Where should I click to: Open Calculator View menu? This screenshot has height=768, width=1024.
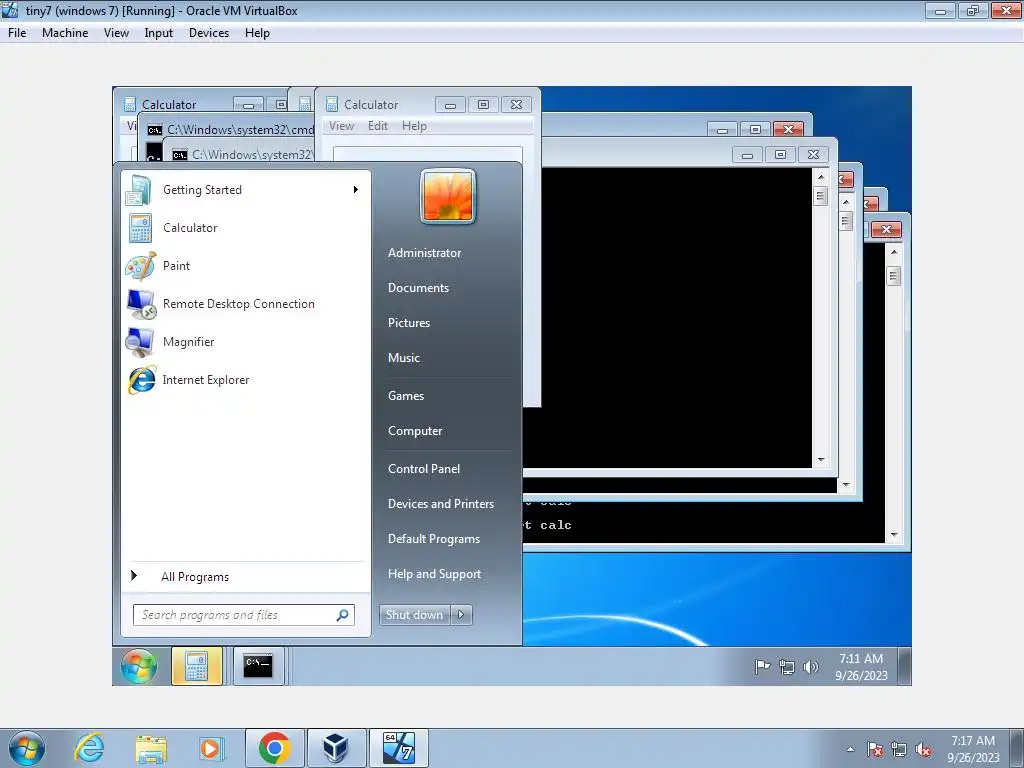tap(341, 126)
